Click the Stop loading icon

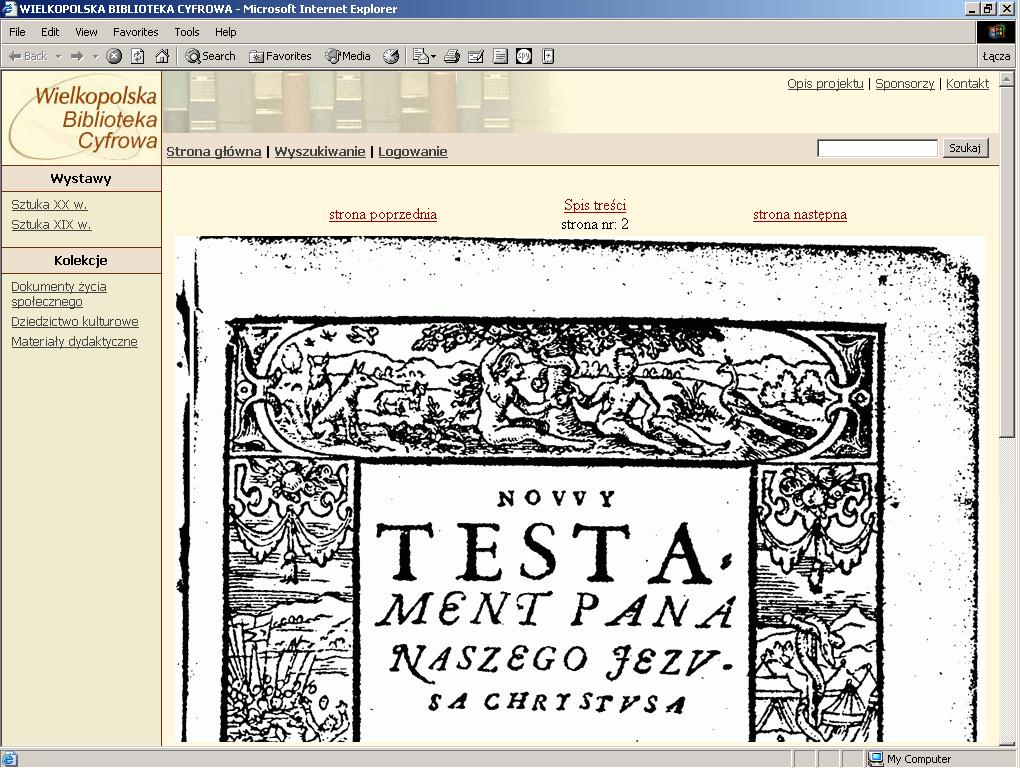coord(114,57)
